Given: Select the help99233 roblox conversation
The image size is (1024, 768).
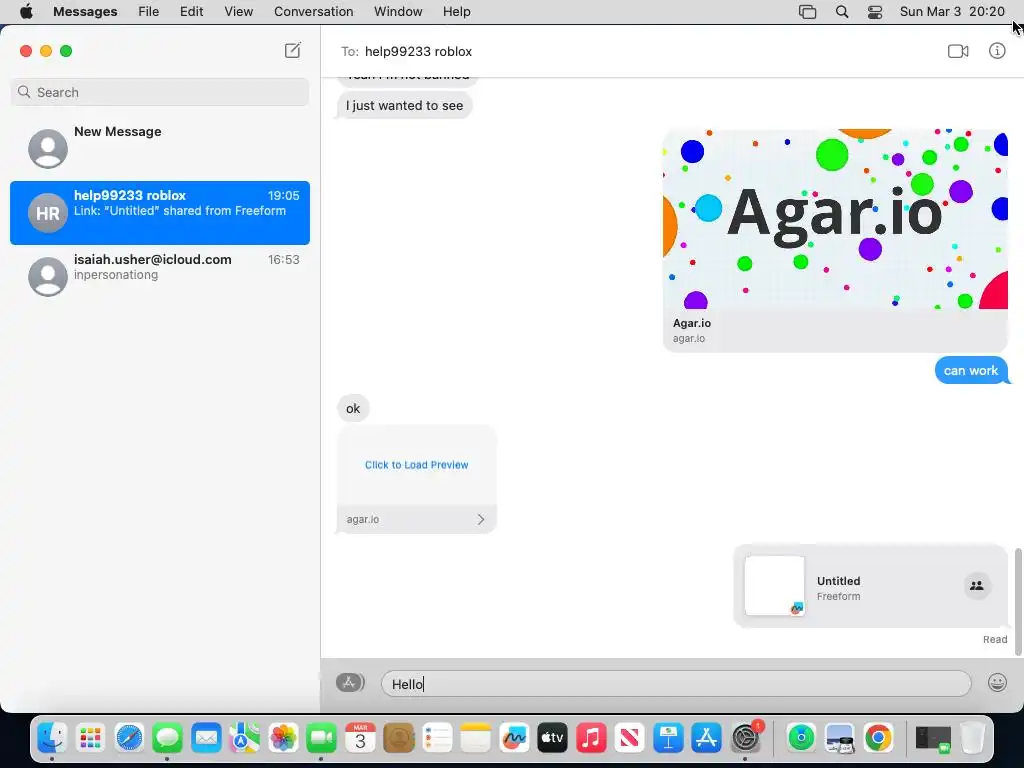Looking at the screenshot, I should (160, 213).
